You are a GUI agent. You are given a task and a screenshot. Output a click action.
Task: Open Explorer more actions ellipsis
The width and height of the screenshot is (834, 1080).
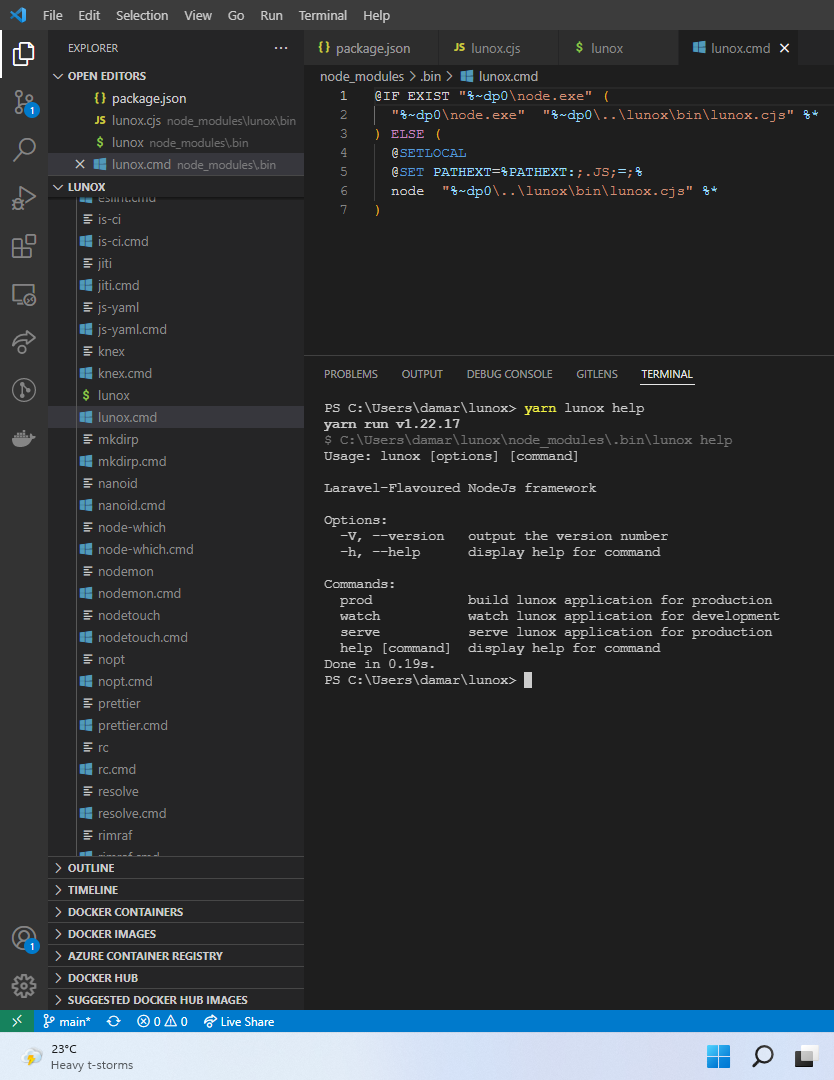click(x=281, y=48)
